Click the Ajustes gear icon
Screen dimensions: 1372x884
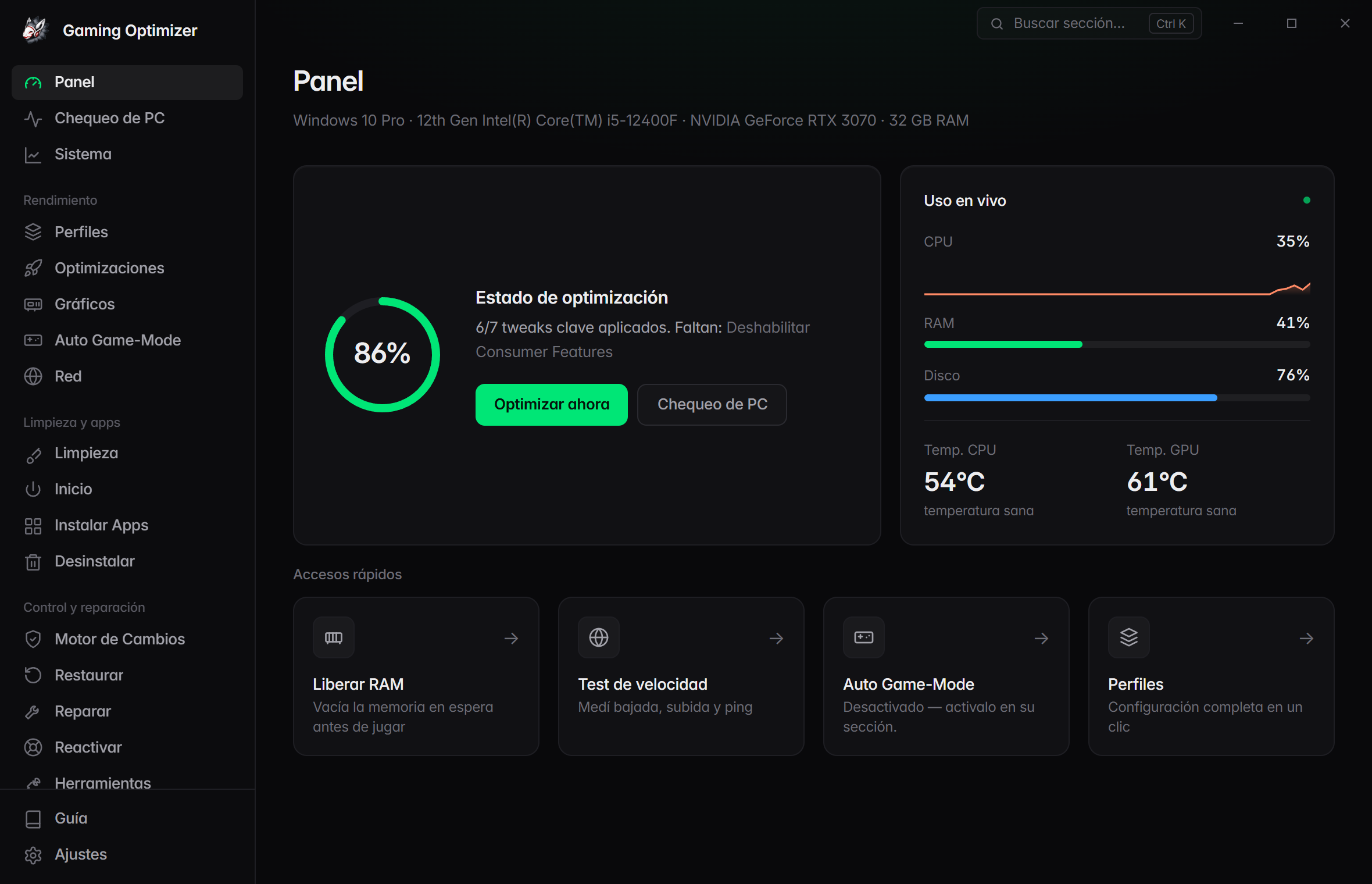[33, 855]
